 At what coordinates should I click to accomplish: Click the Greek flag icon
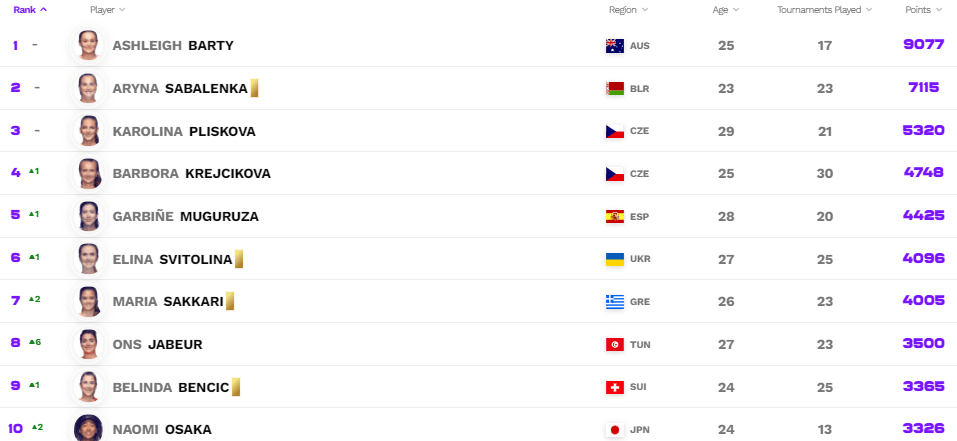[x=615, y=301]
